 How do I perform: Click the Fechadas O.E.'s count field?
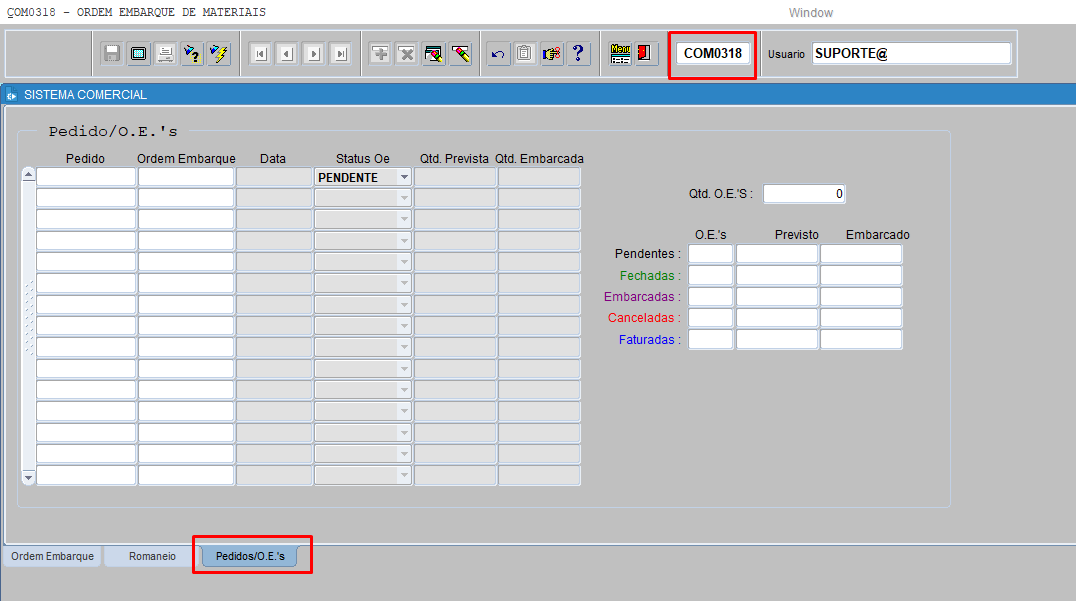[710, 275]
